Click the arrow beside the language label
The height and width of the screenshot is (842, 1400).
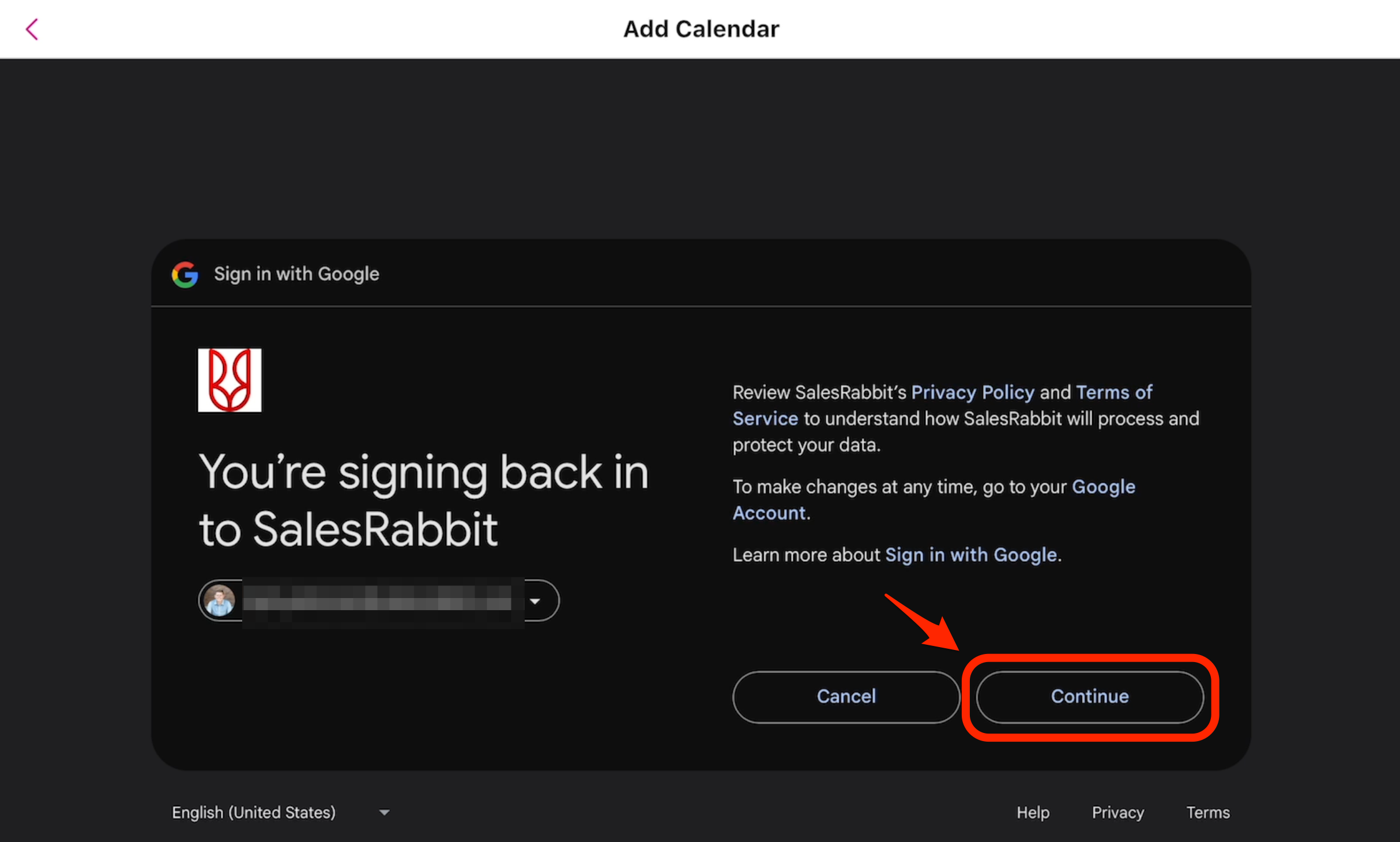pyautogui.click(x=385, y=813)
